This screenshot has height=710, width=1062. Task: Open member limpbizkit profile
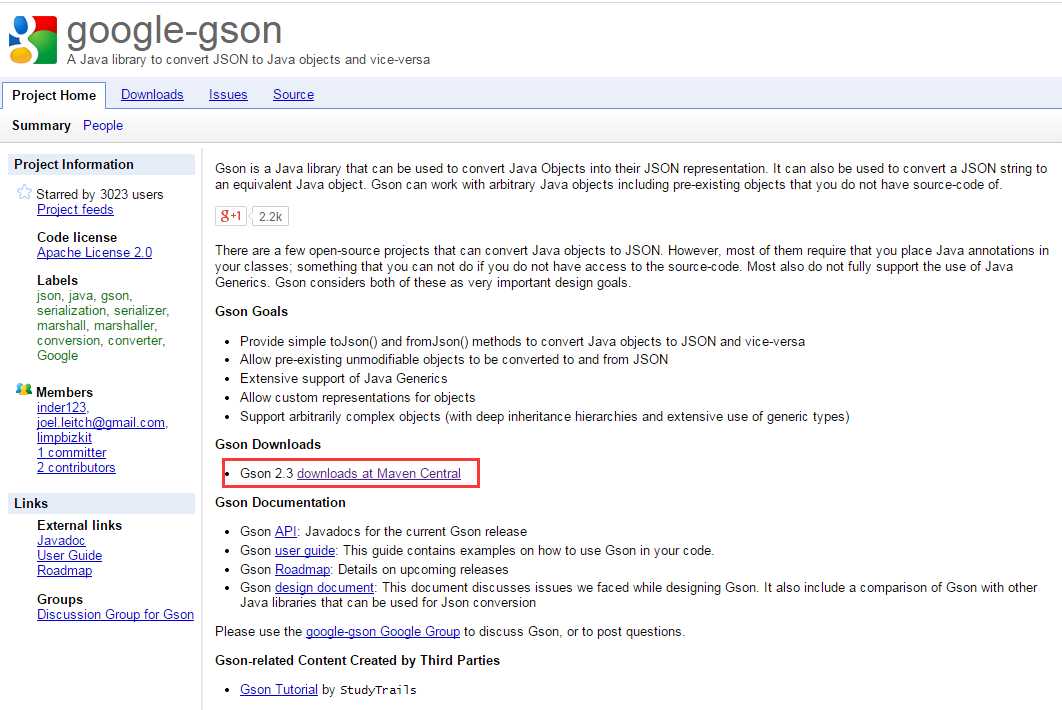click(x=64, y=437)
